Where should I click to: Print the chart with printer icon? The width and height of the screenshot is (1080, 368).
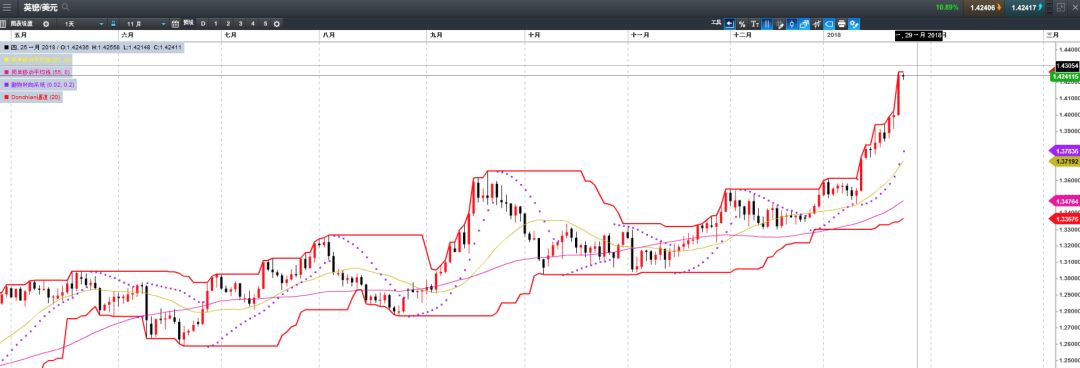tap(842, 24)
